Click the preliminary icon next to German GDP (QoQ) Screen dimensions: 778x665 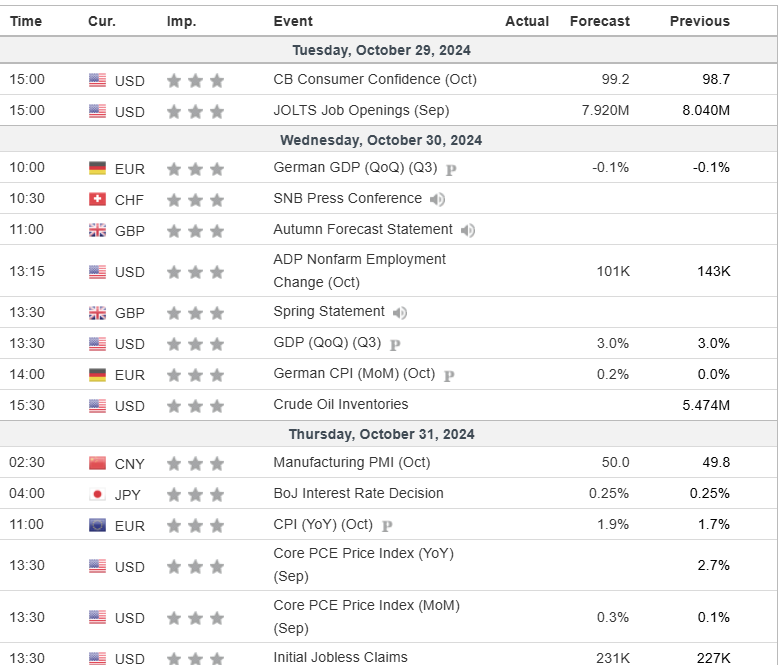pos(451,169)
